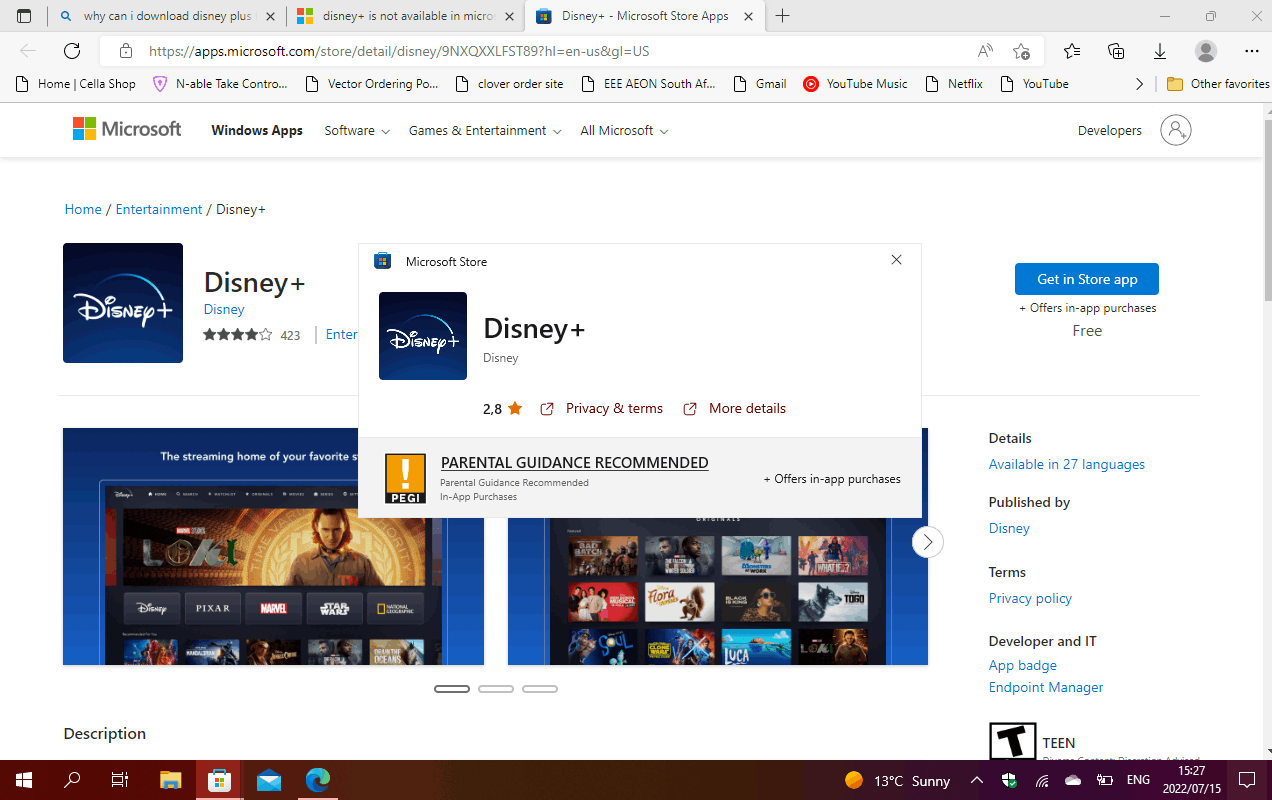This screenshot has height=800, width=1272.
Task: Select the second screenshot carousel indicator
Action: [496, 689]
